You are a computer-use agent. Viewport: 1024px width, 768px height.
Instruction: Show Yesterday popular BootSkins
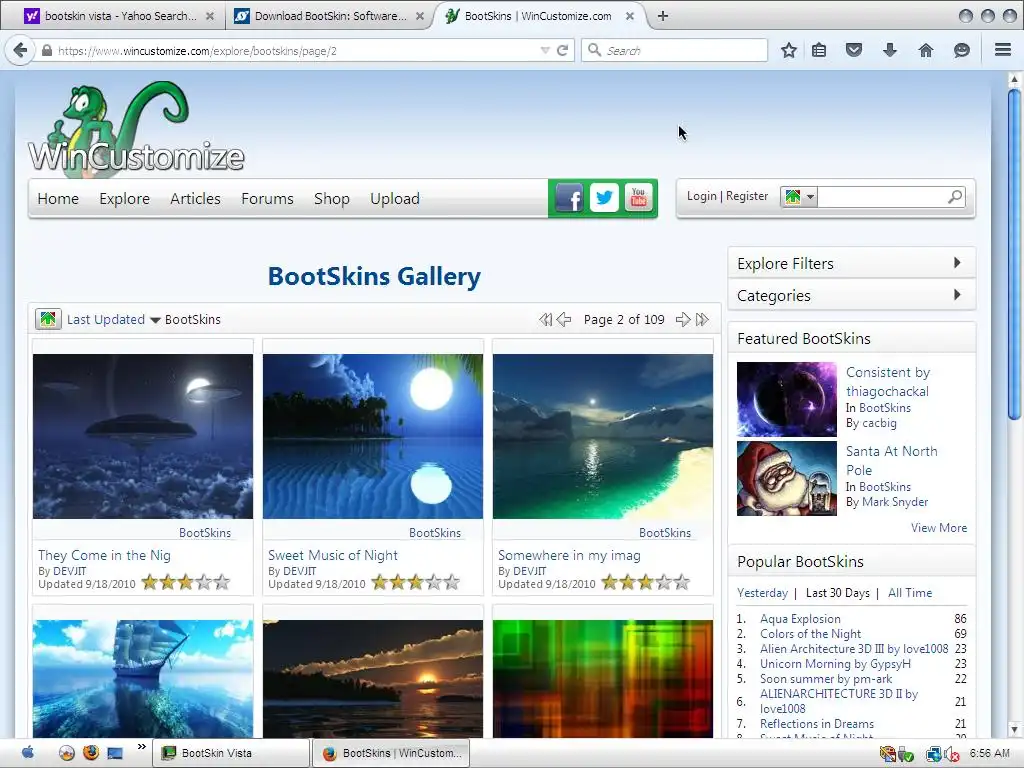tap(762, 593)
